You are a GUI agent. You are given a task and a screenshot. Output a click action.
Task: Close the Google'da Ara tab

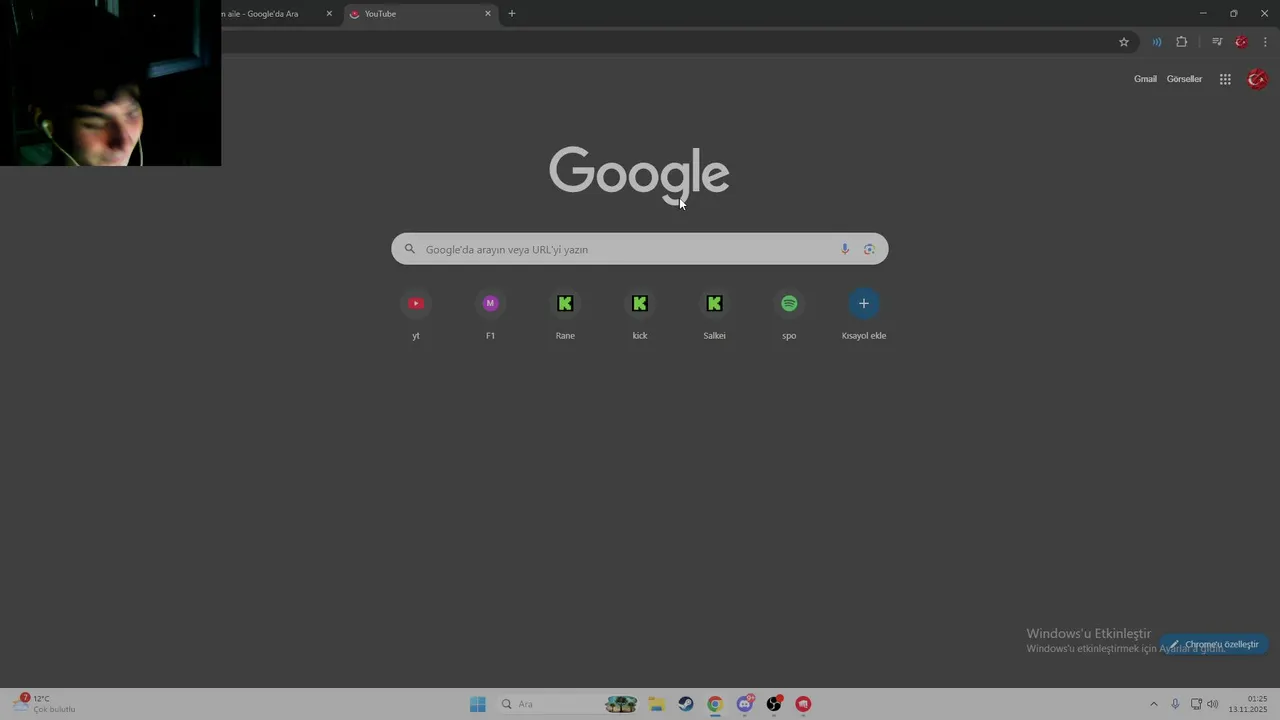(x=329, y=14)
